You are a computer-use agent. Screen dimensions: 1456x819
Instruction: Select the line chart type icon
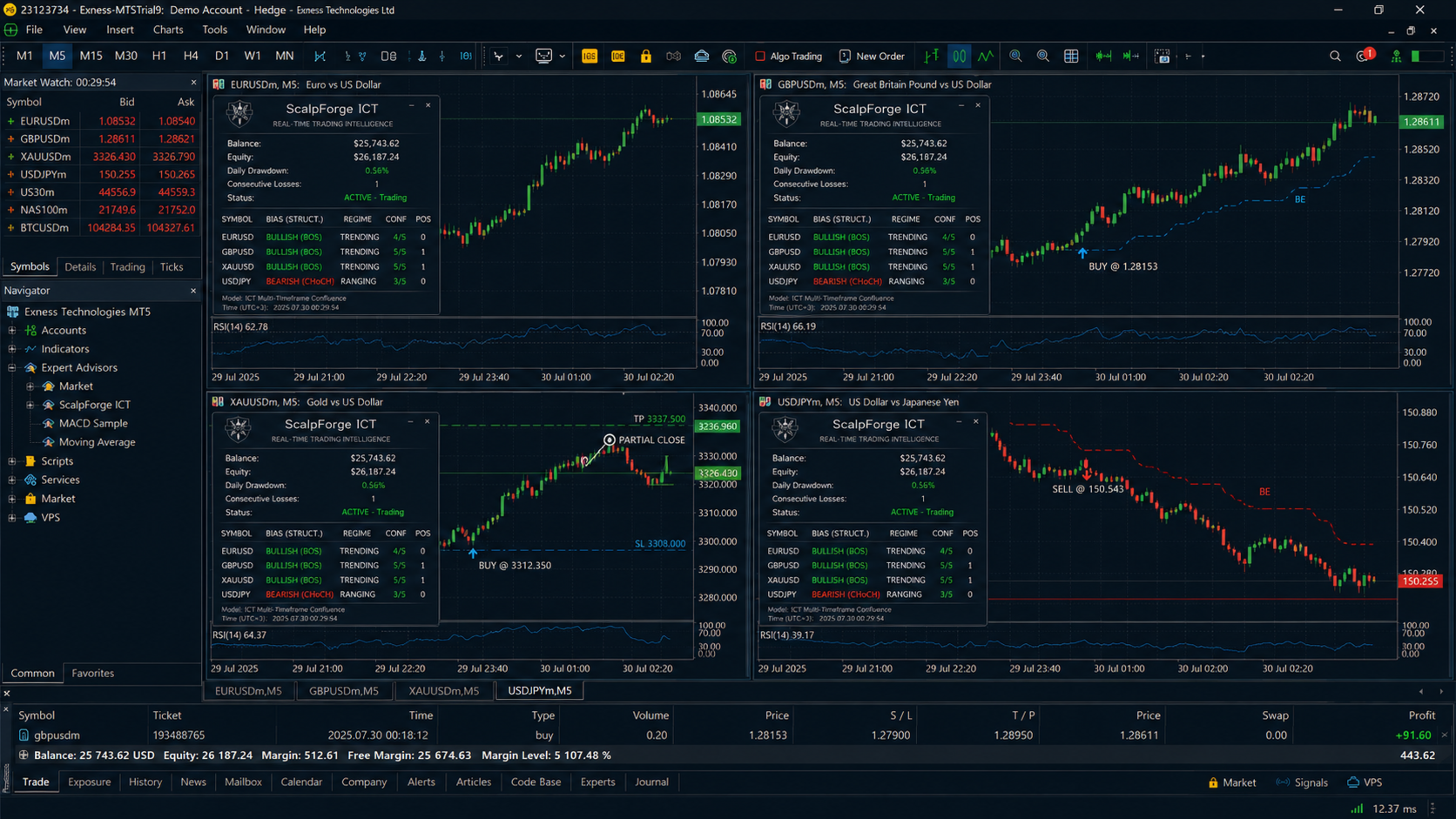pos(986,57)
